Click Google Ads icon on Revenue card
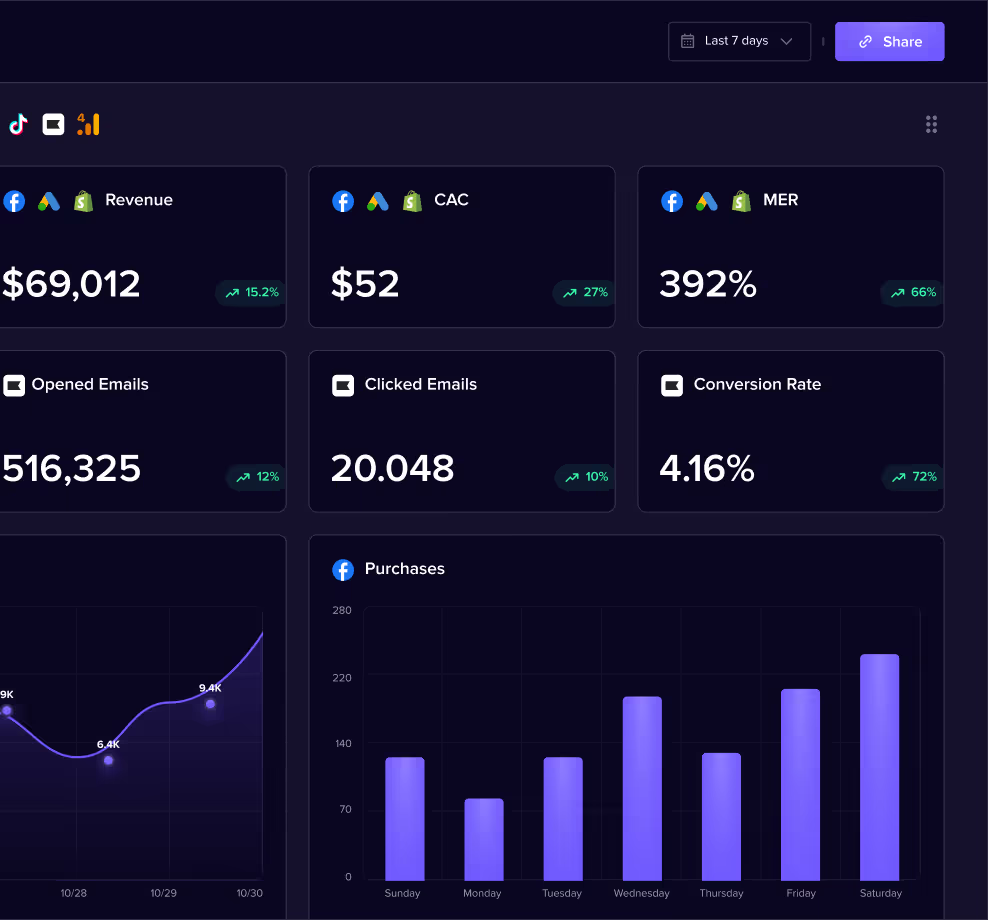 [x=49, y=201]
